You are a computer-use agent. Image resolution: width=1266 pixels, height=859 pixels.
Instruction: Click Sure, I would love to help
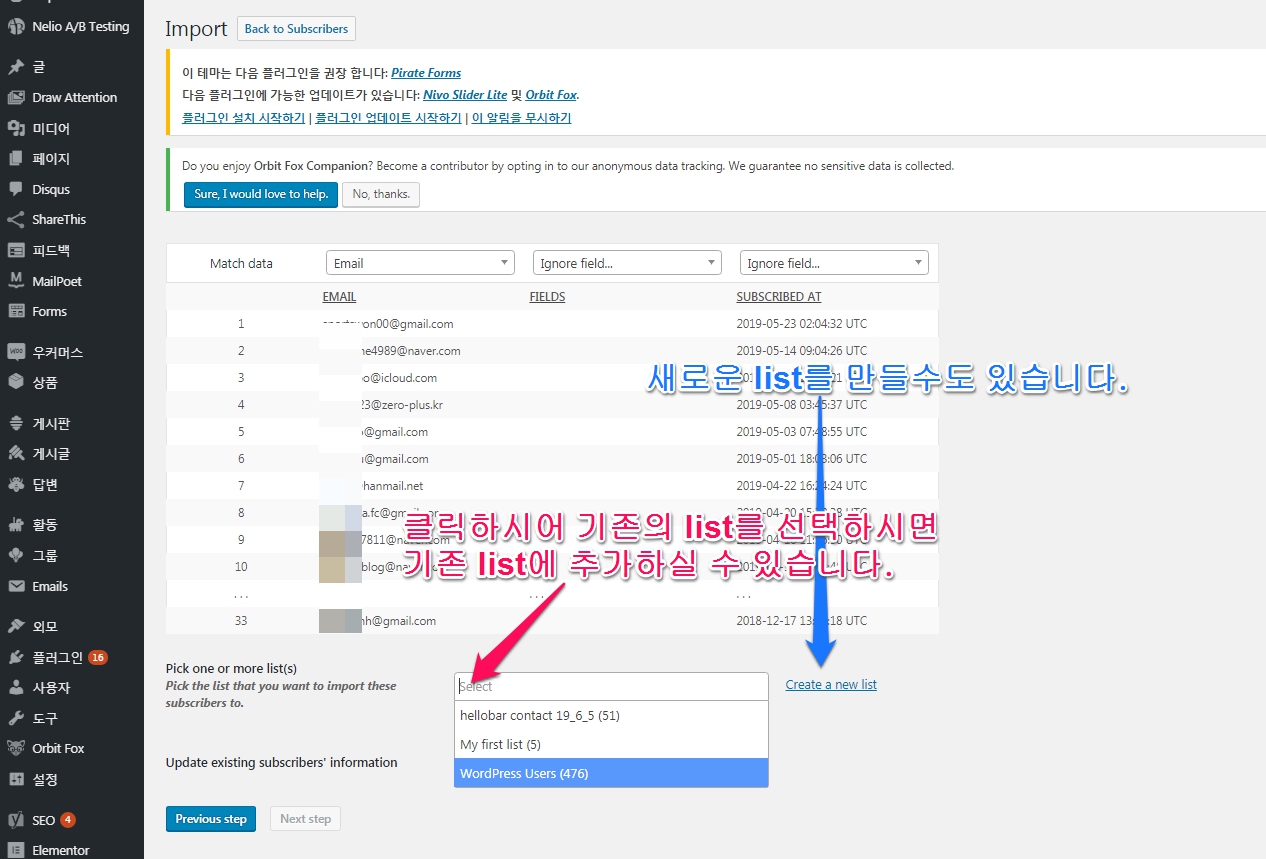pyautogui.click(x=261, y=194)
